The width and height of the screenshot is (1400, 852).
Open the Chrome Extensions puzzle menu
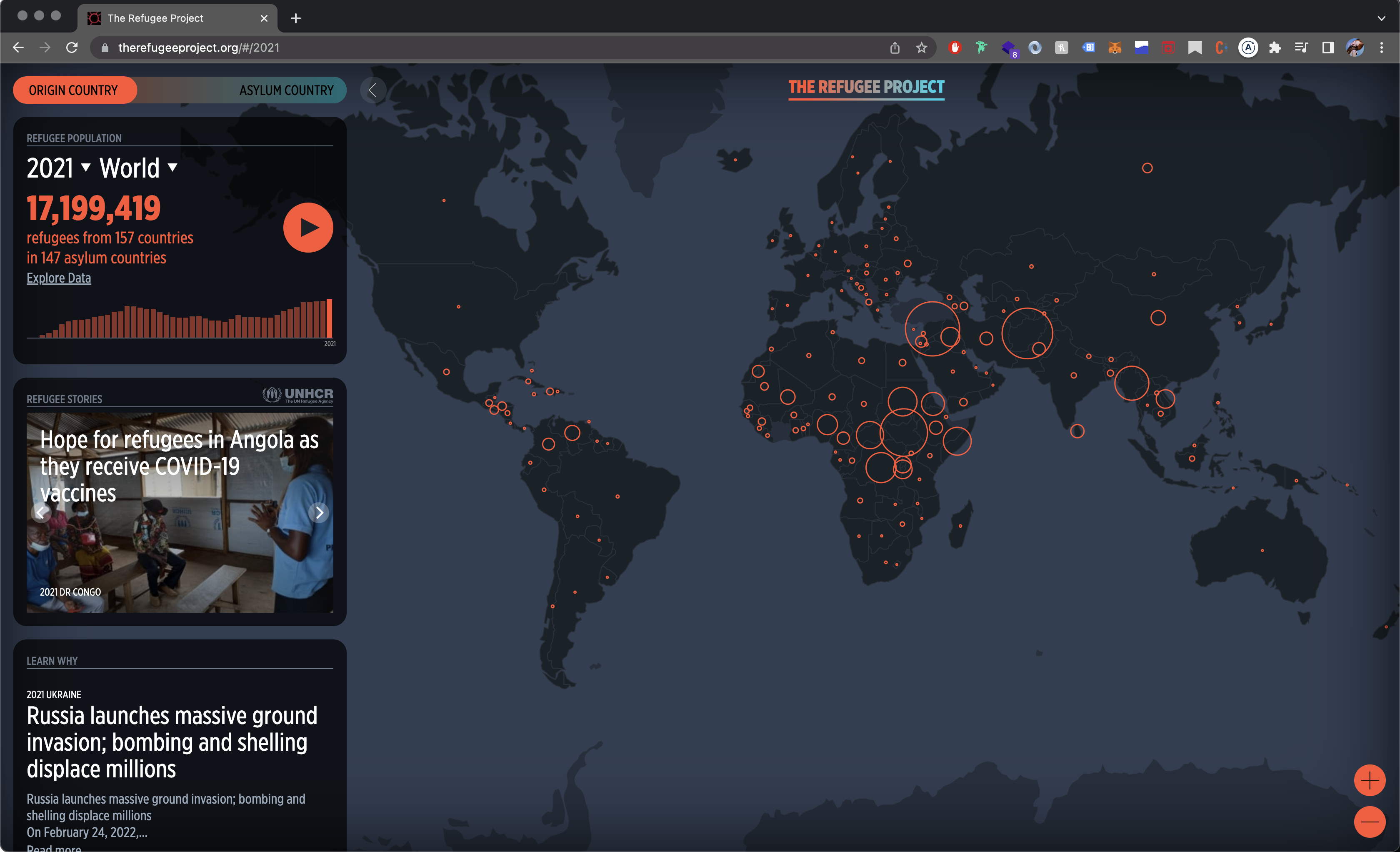pos(1275,48)
